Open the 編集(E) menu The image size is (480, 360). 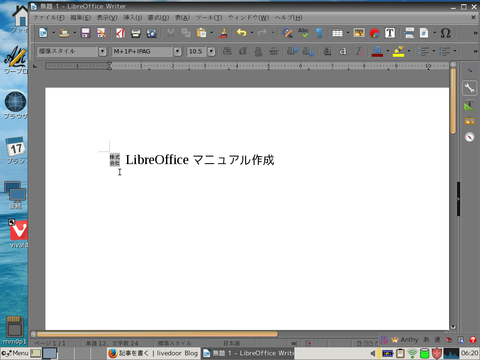pos(80,17)
